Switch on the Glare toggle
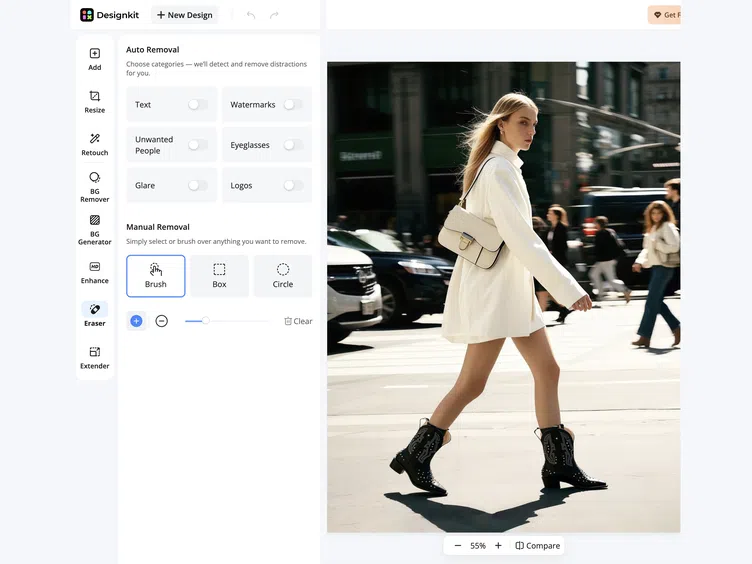752x564 pixels. point(198,185)
